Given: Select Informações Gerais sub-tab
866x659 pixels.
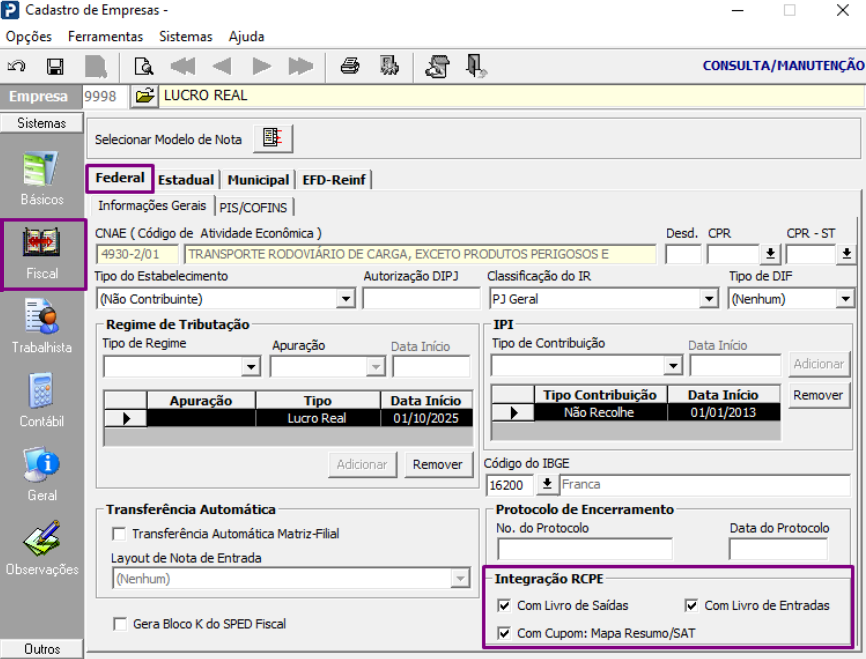Looking at the screenshot, I should pos(152,205).
